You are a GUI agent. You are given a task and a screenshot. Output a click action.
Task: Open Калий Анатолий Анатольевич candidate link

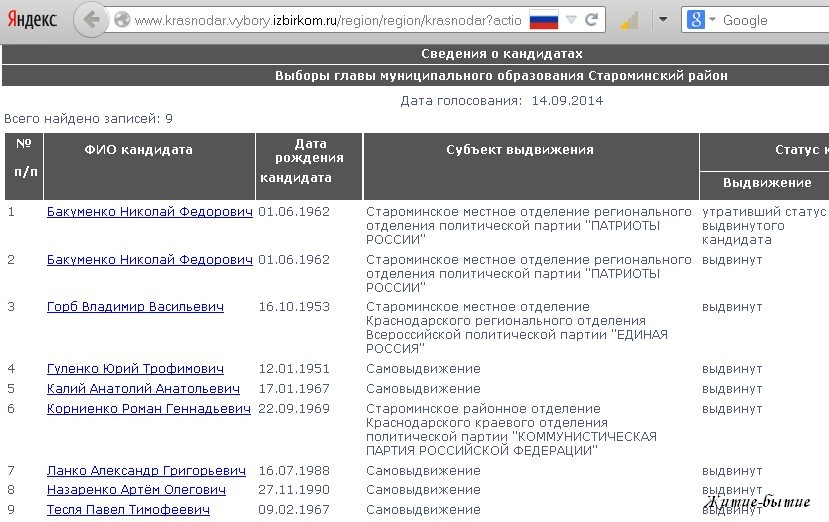143,389
